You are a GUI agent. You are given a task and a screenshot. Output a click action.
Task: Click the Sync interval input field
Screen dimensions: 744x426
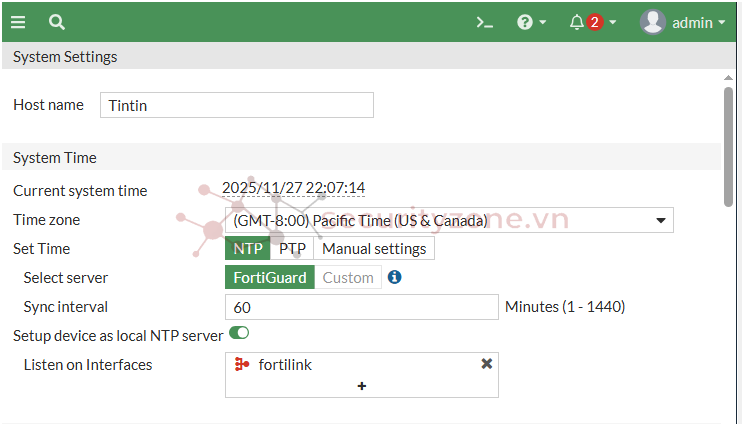(361, 307)
